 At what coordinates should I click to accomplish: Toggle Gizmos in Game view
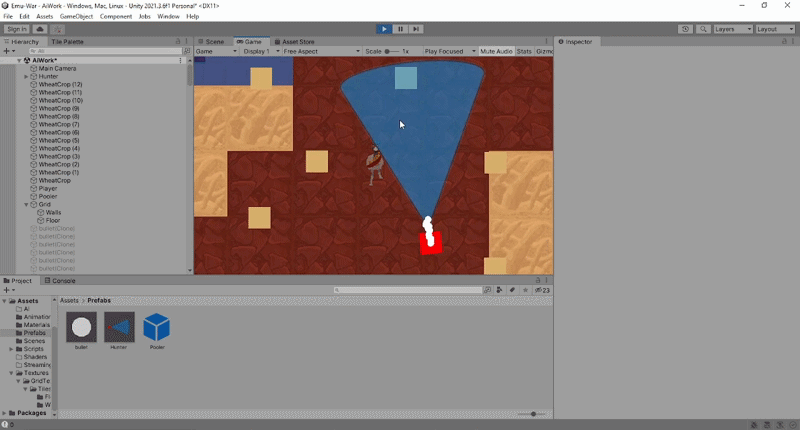coord(544,51)
